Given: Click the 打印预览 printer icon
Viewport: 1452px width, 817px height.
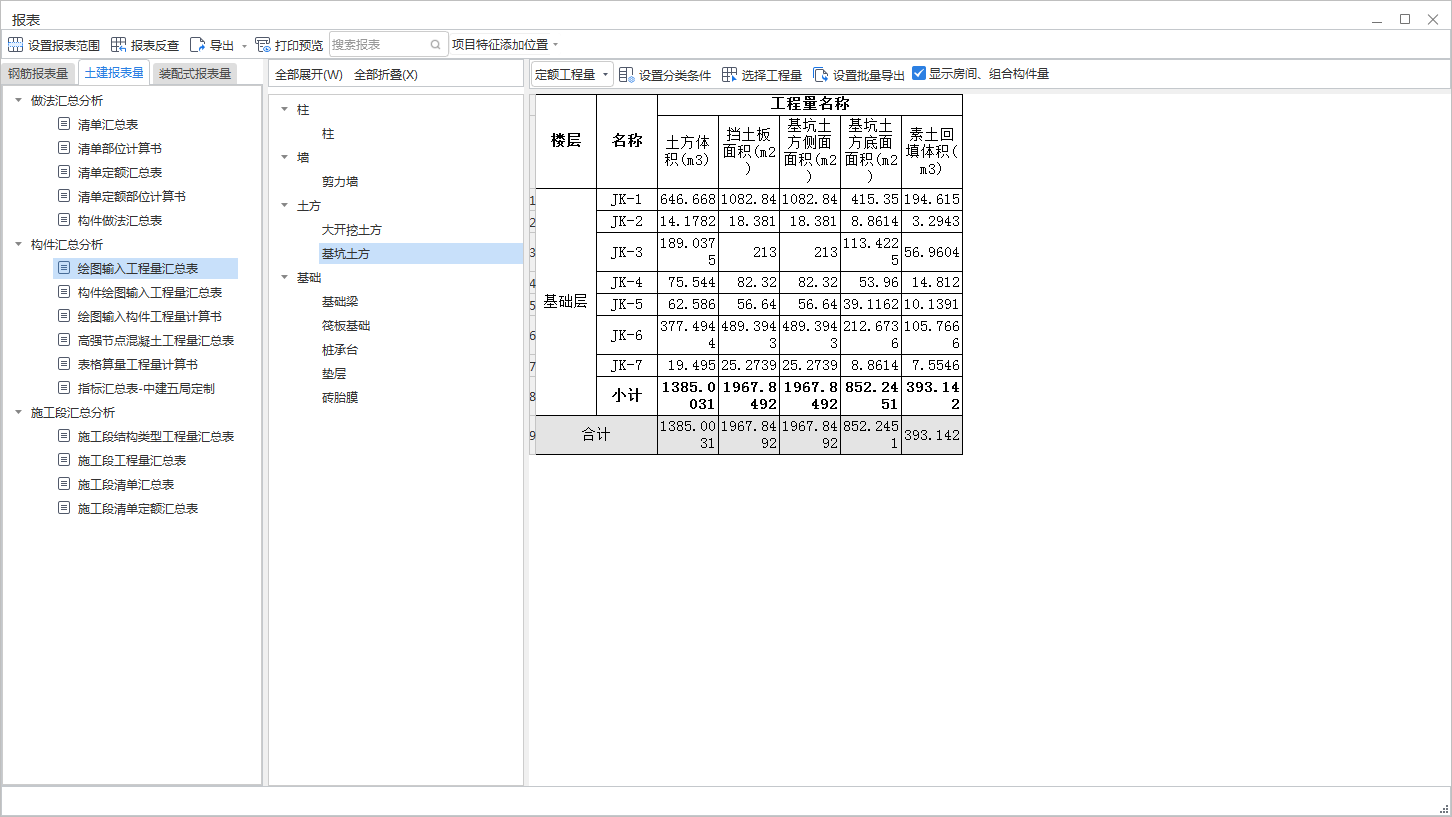Looking at the screenshot, I should coord(263,45).
